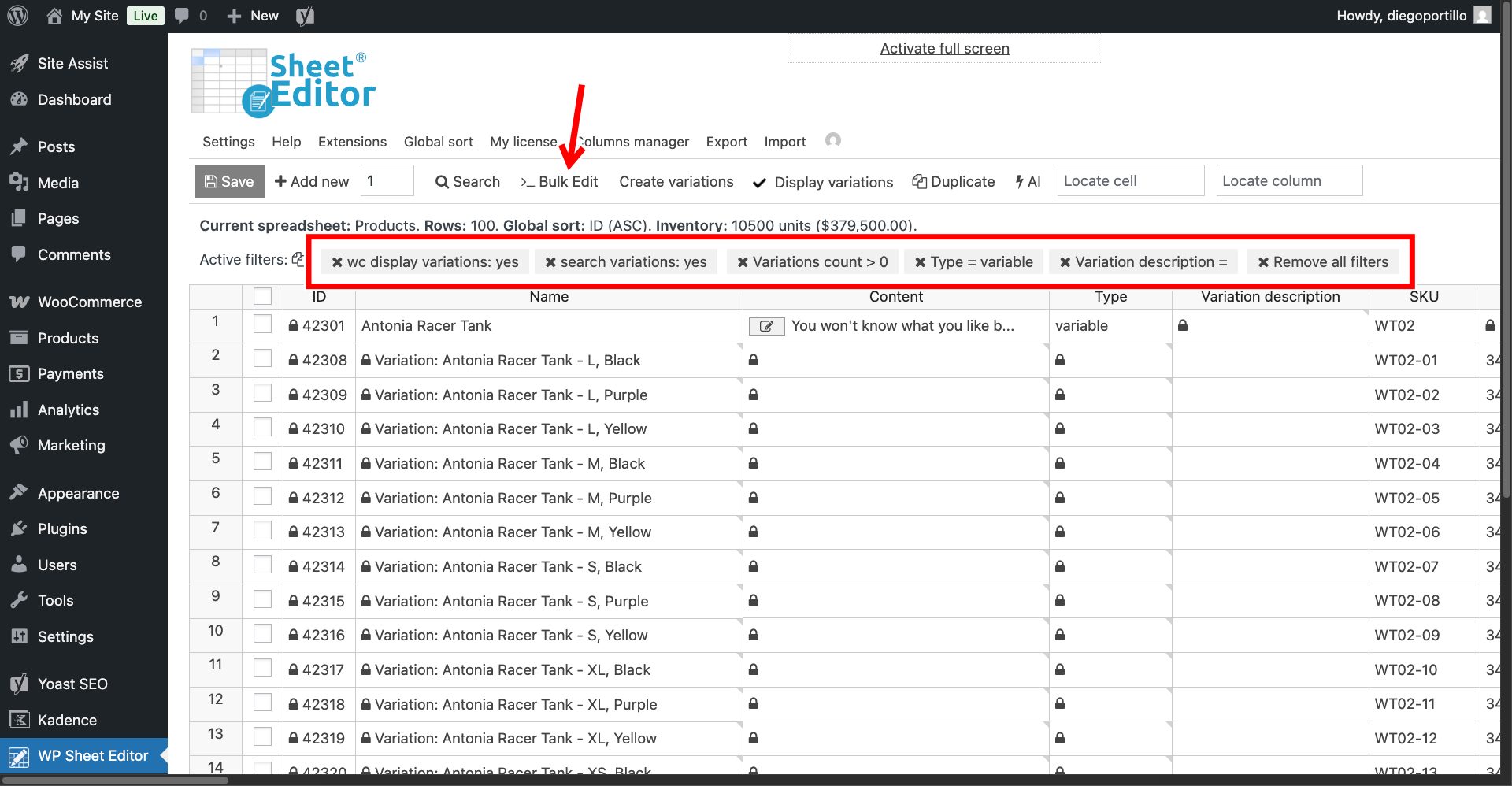
Task: Click the Locate cell input field
Action: pos(1130,180)
